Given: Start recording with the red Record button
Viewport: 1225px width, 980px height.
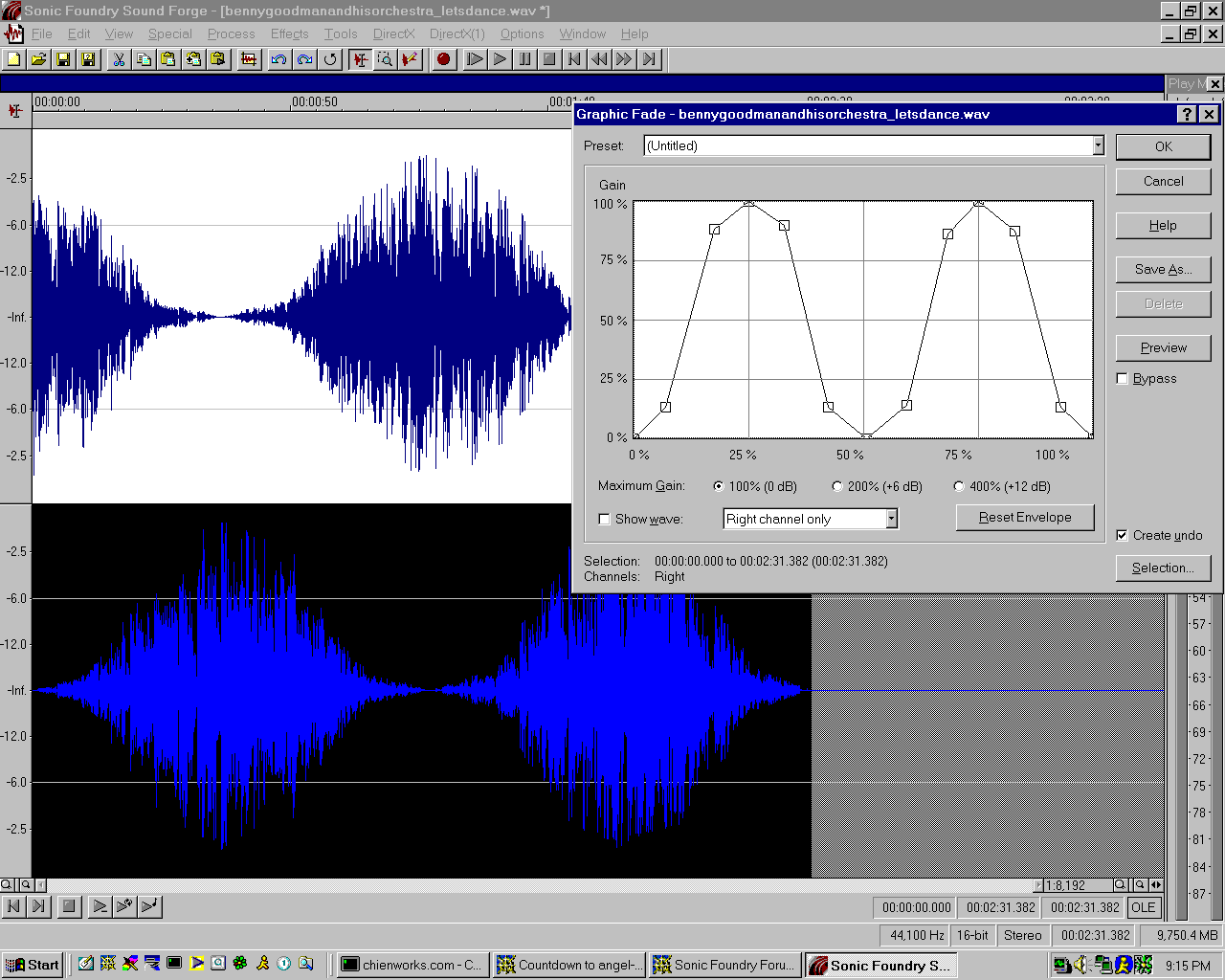Looking at the screenshot, I should pyautogui.click(x=443, y=59).
